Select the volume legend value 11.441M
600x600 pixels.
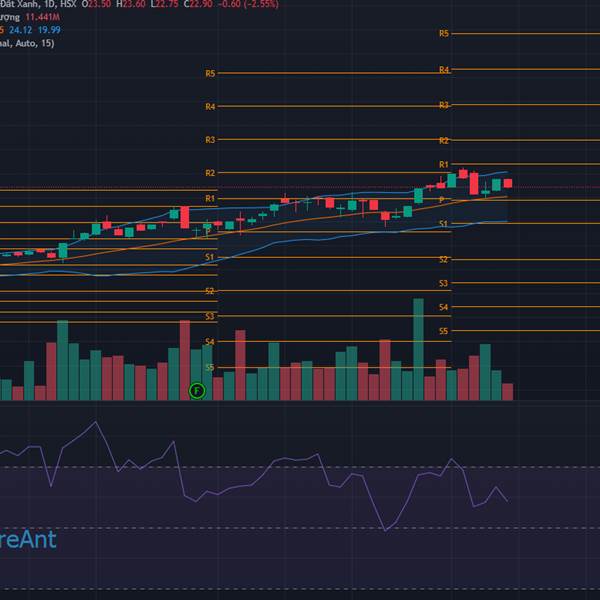tap(42, 17)
